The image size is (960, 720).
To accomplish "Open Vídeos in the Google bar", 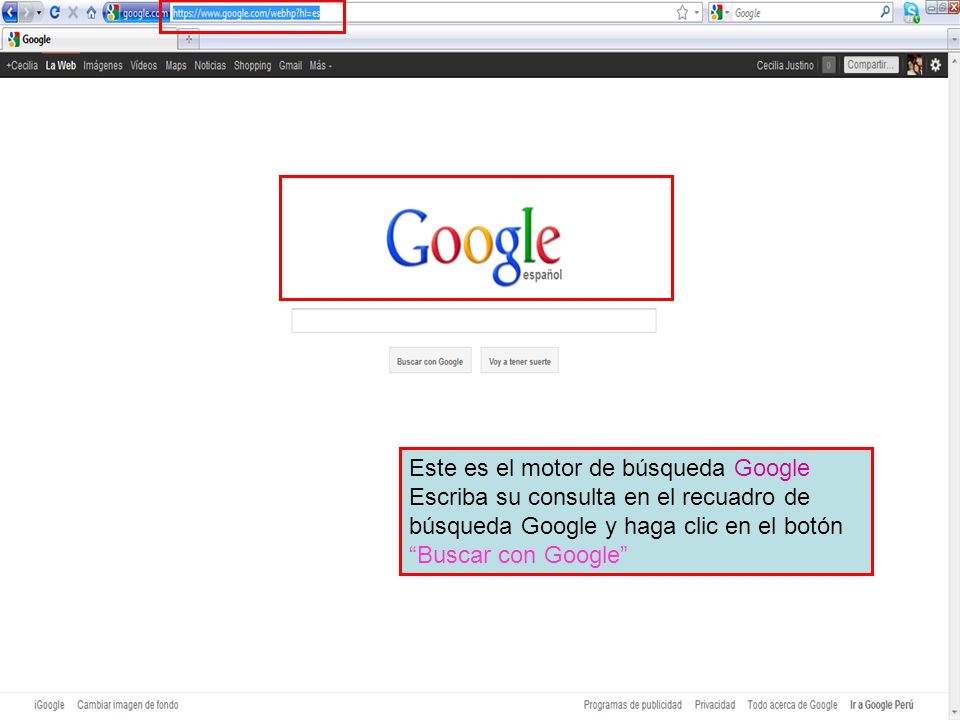I will (x=144, y=66).
